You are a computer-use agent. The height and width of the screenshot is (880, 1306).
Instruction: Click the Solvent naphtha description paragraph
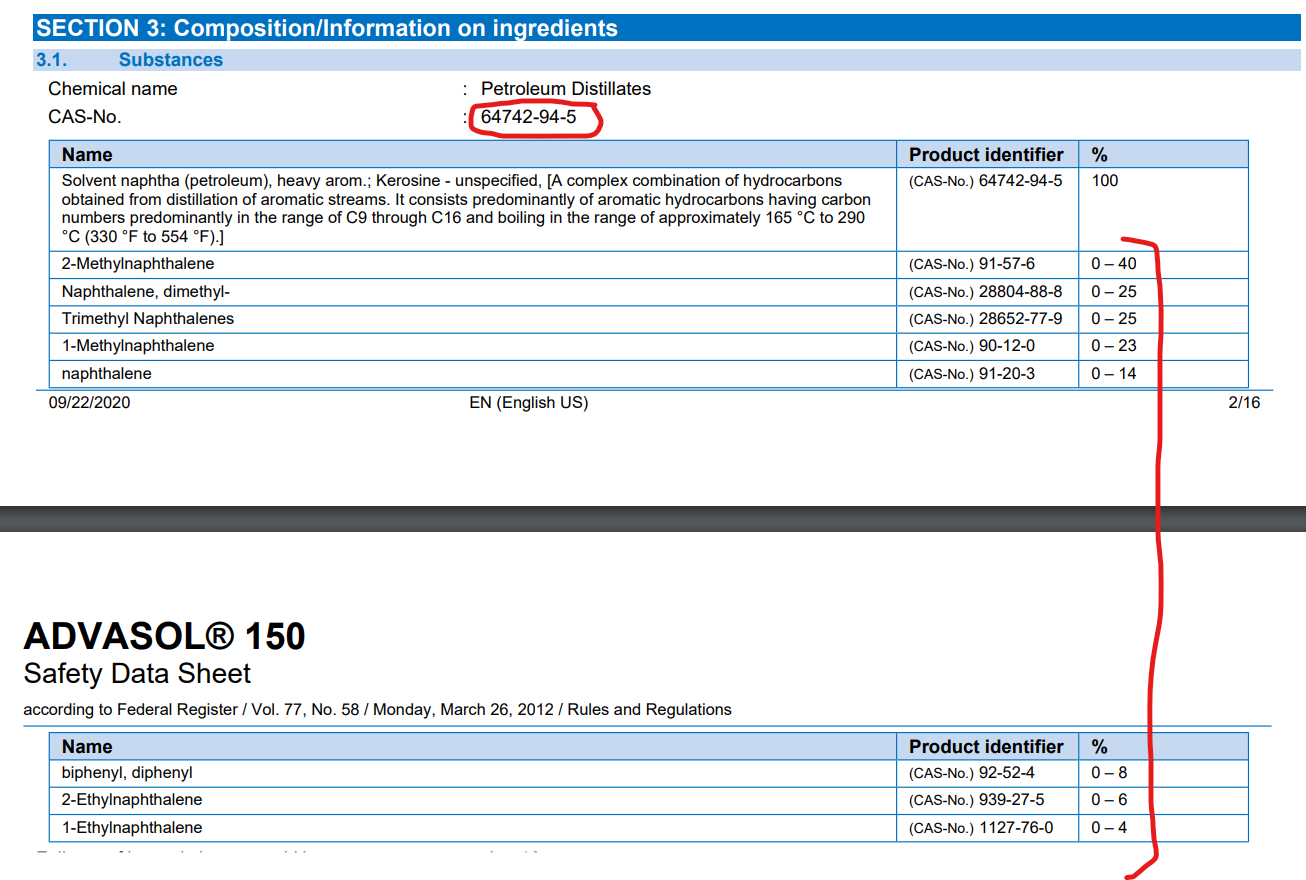[465, 209]
